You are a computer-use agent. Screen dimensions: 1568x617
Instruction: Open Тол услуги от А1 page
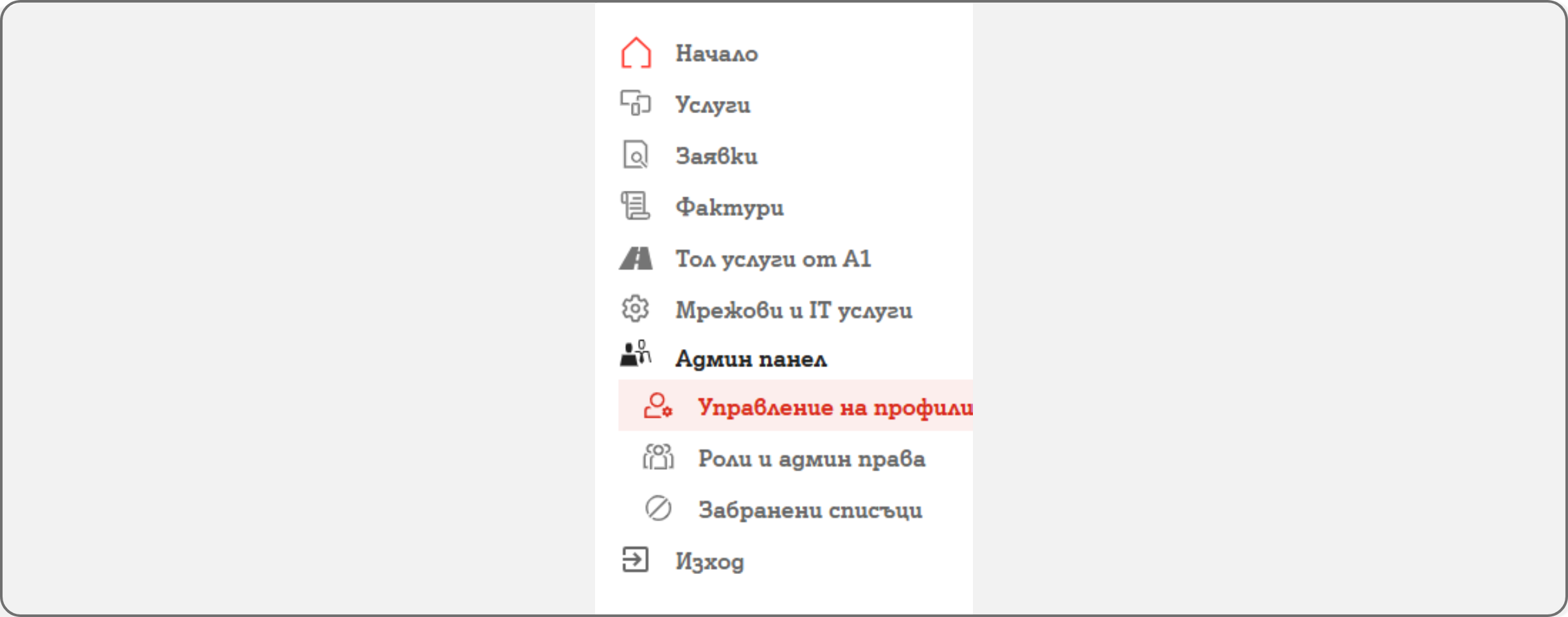click(773, 259)
